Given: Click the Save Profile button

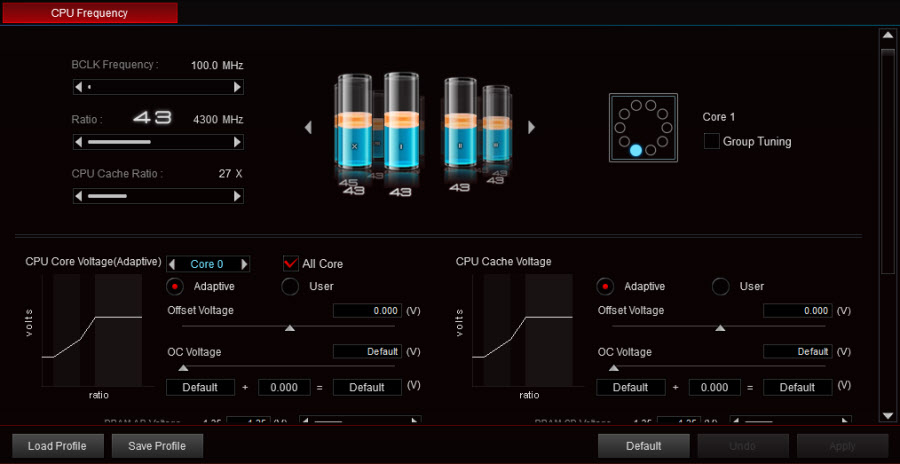Looking at the screenshot, I should [x=157, y=446].
